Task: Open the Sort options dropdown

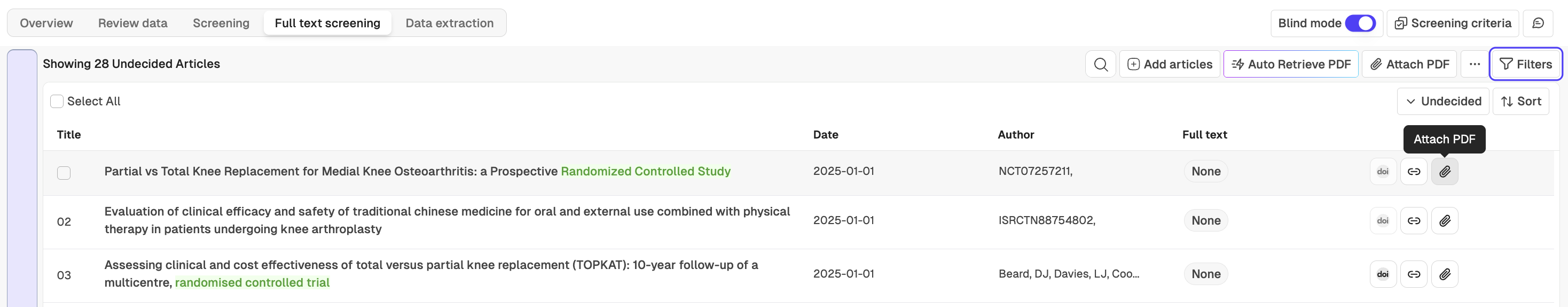Action: click(x=1520, y=101)
